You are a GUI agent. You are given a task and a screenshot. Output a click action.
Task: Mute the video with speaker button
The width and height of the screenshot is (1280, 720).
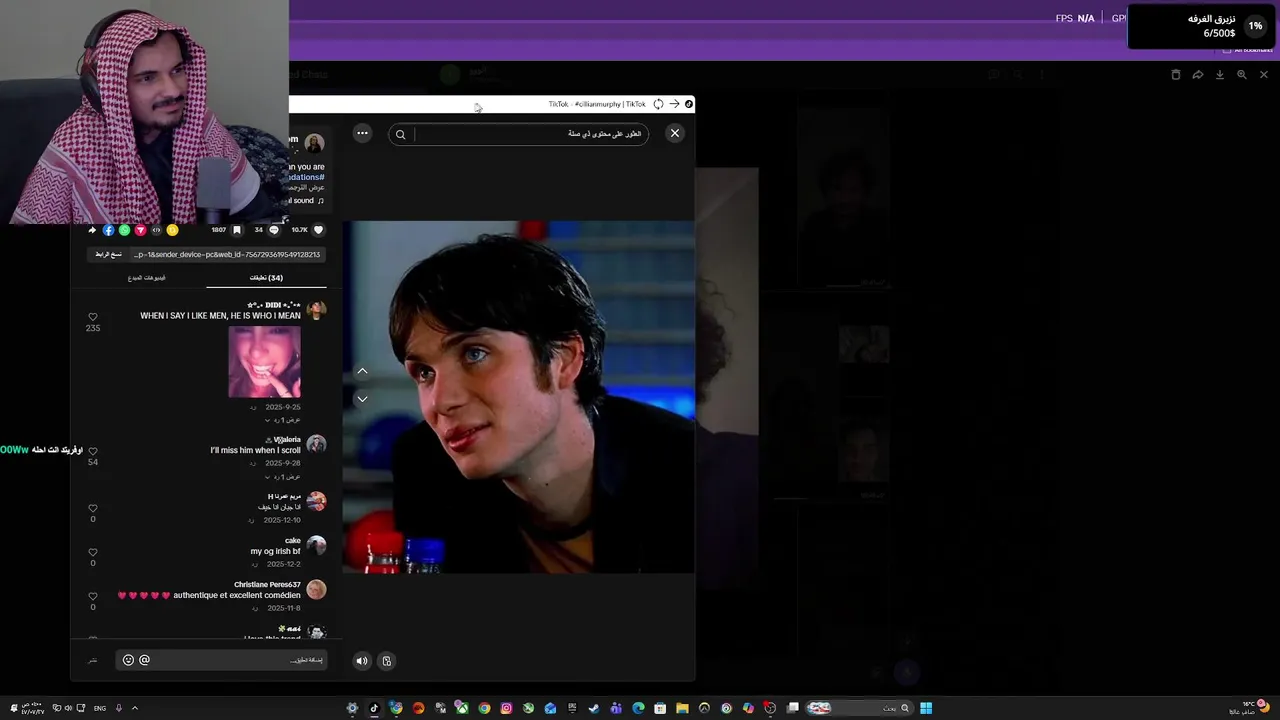pos(362,660)
